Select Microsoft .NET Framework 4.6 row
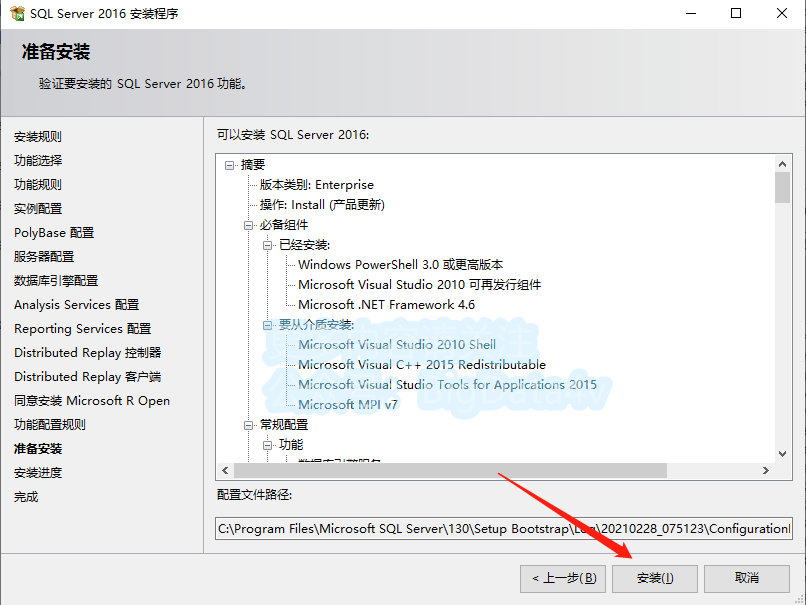 click(387, 305)
